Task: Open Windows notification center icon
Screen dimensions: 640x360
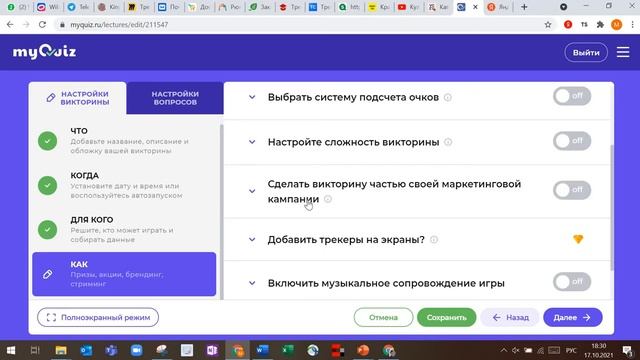Action: 628,350
